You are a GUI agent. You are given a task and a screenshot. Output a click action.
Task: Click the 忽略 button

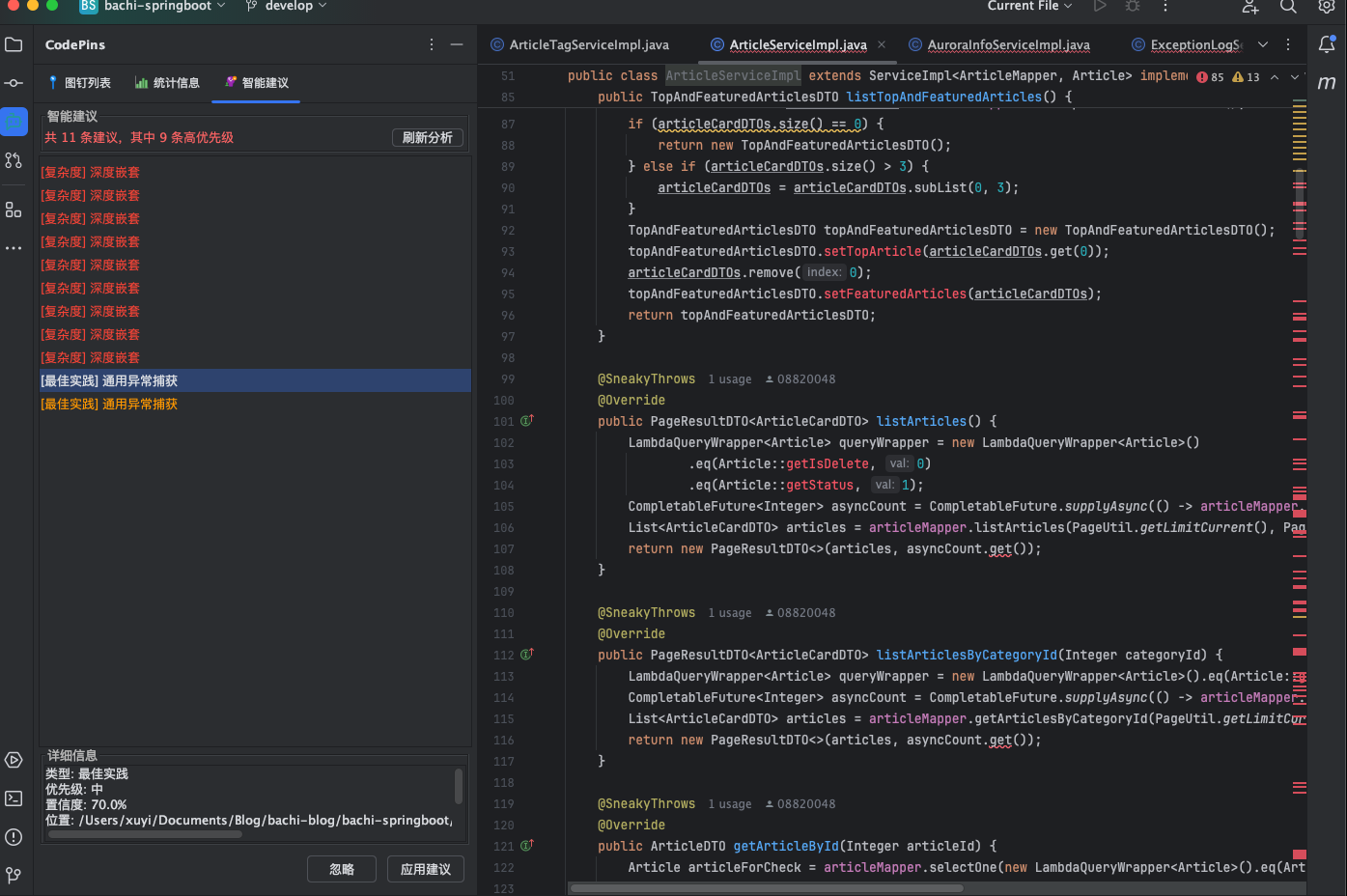(x=342, y=869)
